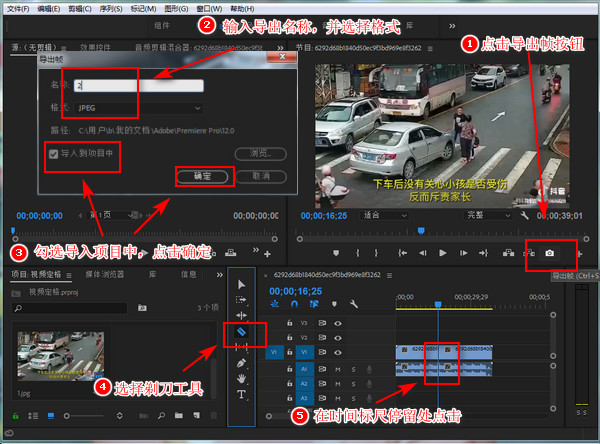Toggle sync lock on track A3
The width and height of the screenshot is (600, 444).
[x=322, y=398]
